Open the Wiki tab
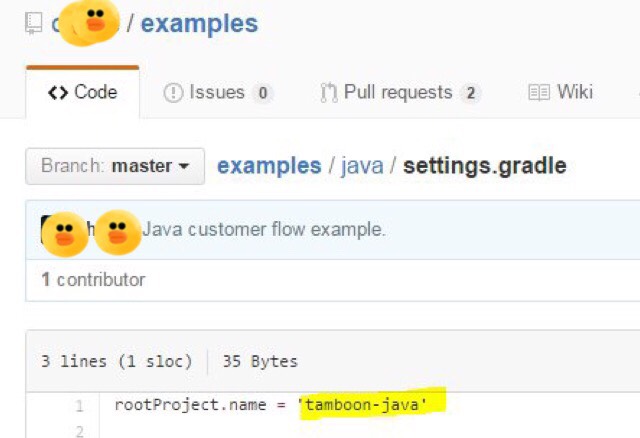 click(560, 92)
